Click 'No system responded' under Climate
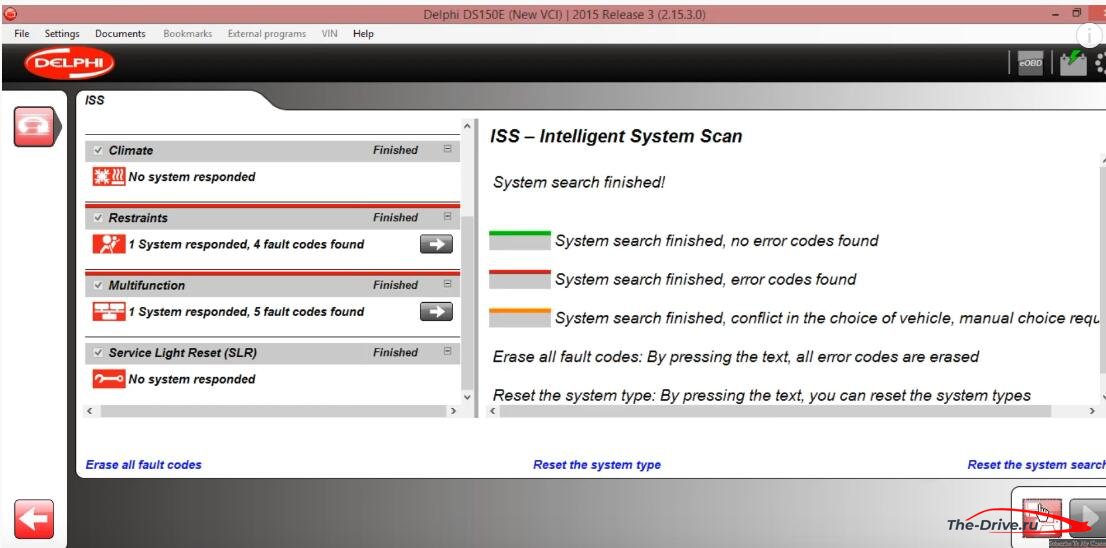 192,177
